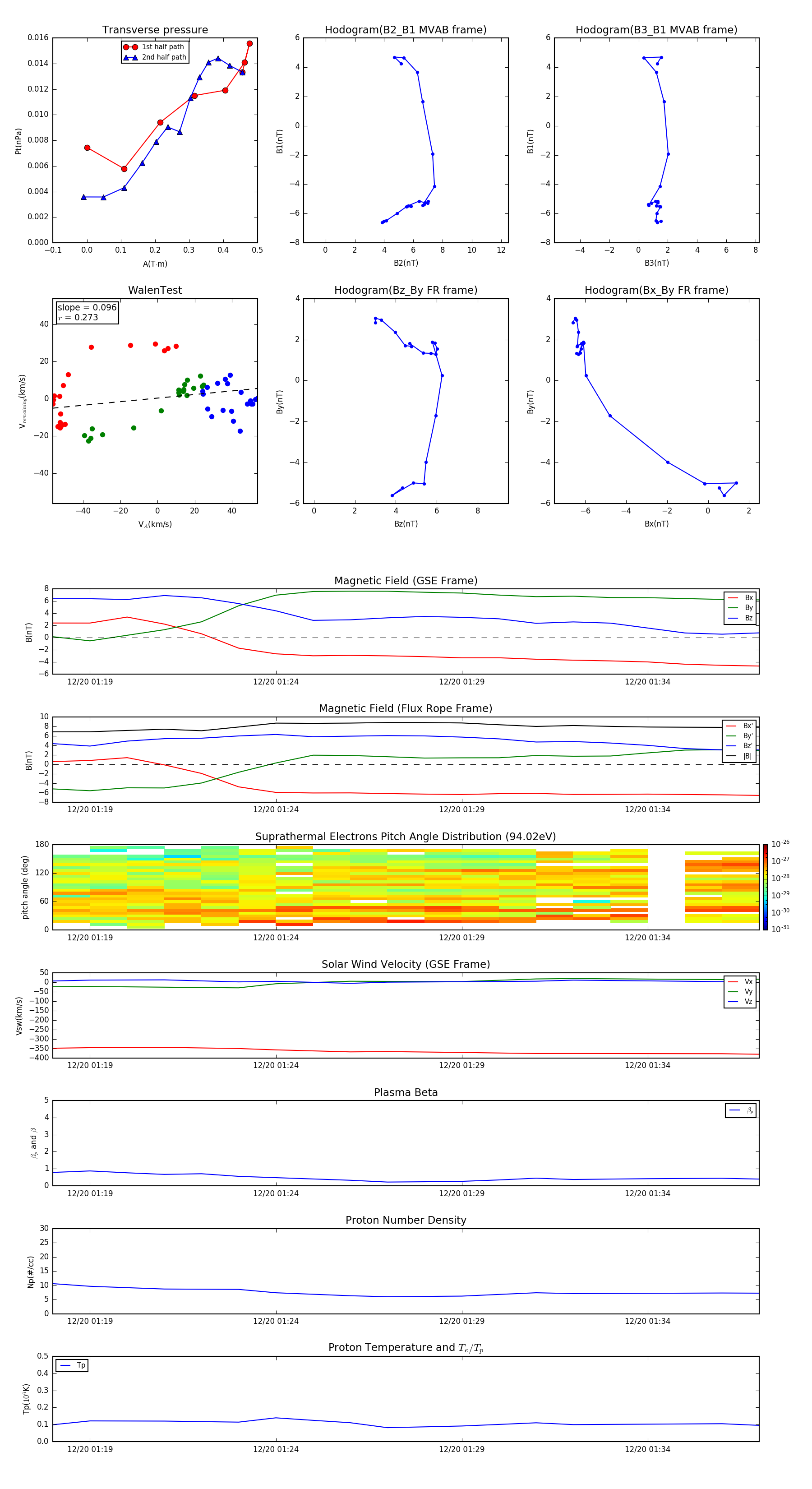Image resolution: width=812 pixels, height=1489 pixels.
Task: Click the 'Vy' legend entry
Action: click(x=740, y=991)
